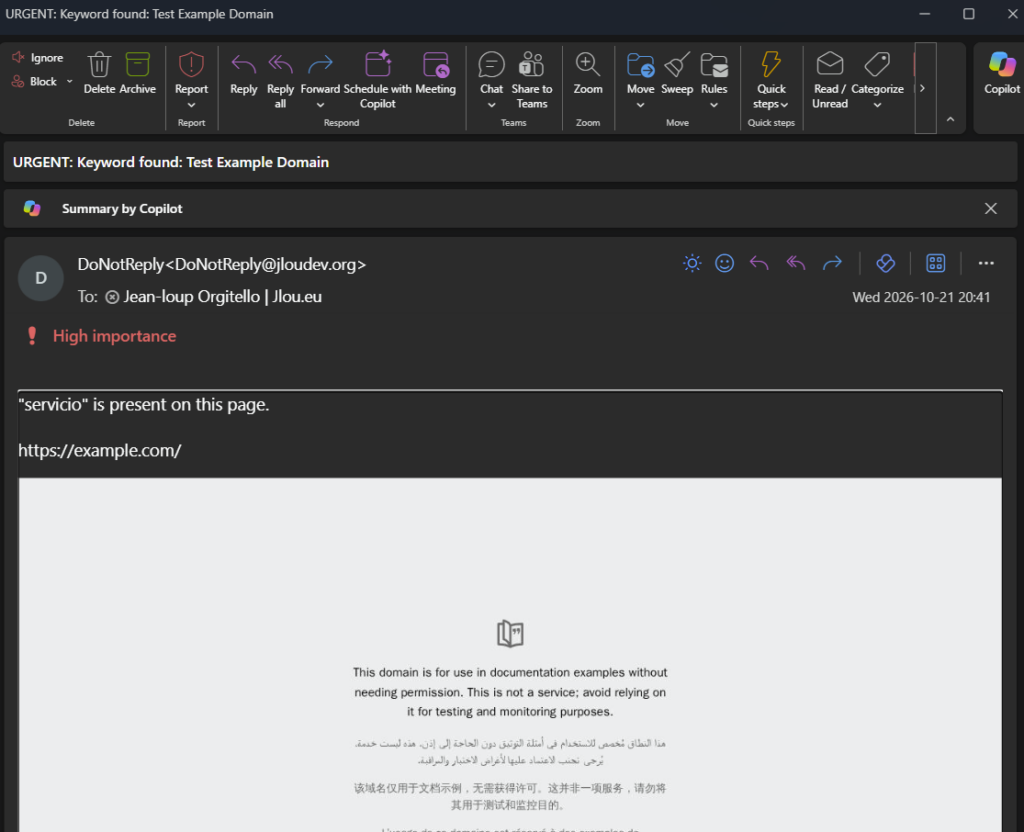Add an emoji reaction to the message
1024x832 pixels.
click(x=724, y=263)
